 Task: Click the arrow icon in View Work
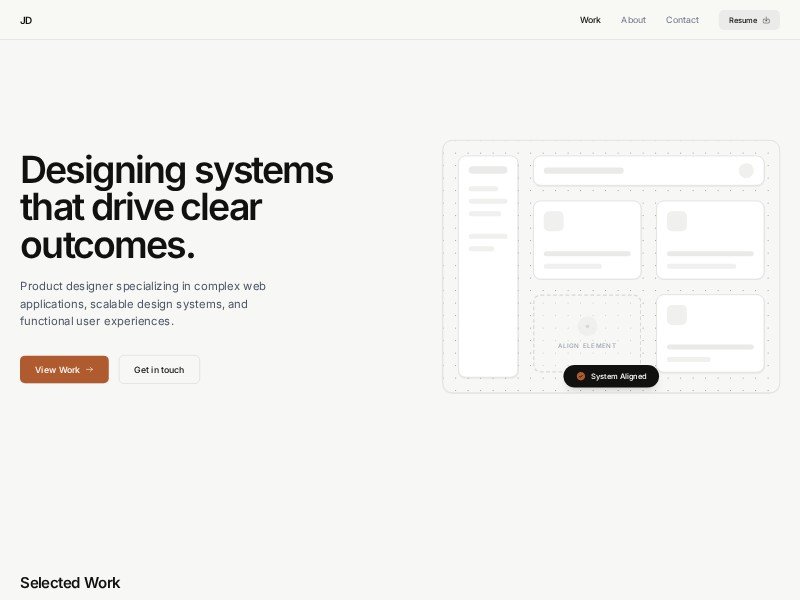pyautogui.click(x=89, y=369)
